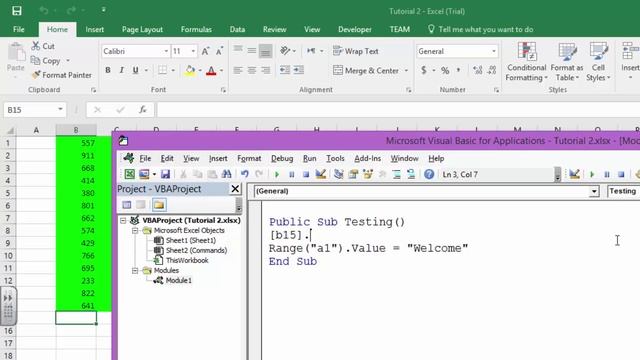
Task: Open the Conditional Formatting dropdown
Action: (526, 62)
